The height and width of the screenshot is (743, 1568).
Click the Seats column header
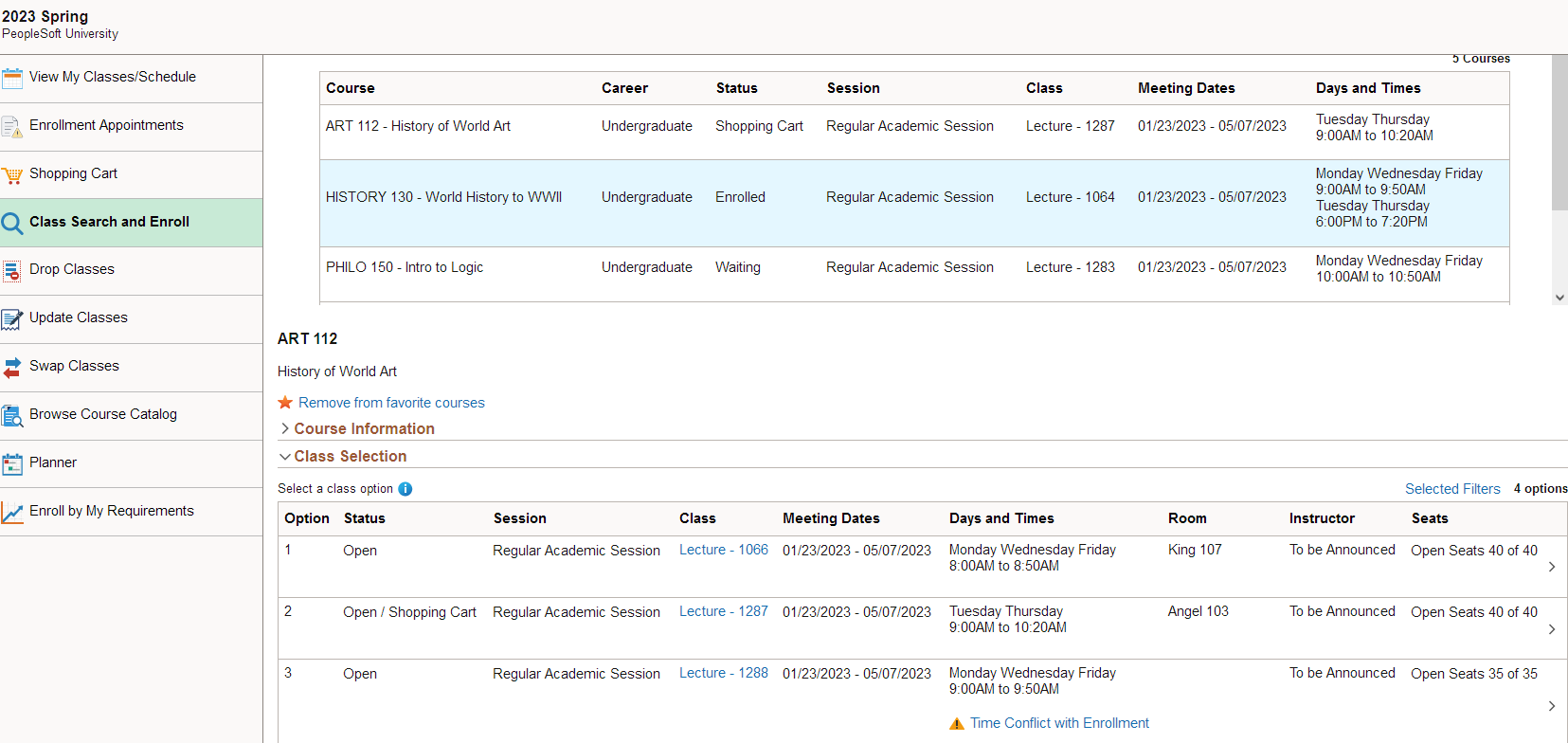[1430, 518]
